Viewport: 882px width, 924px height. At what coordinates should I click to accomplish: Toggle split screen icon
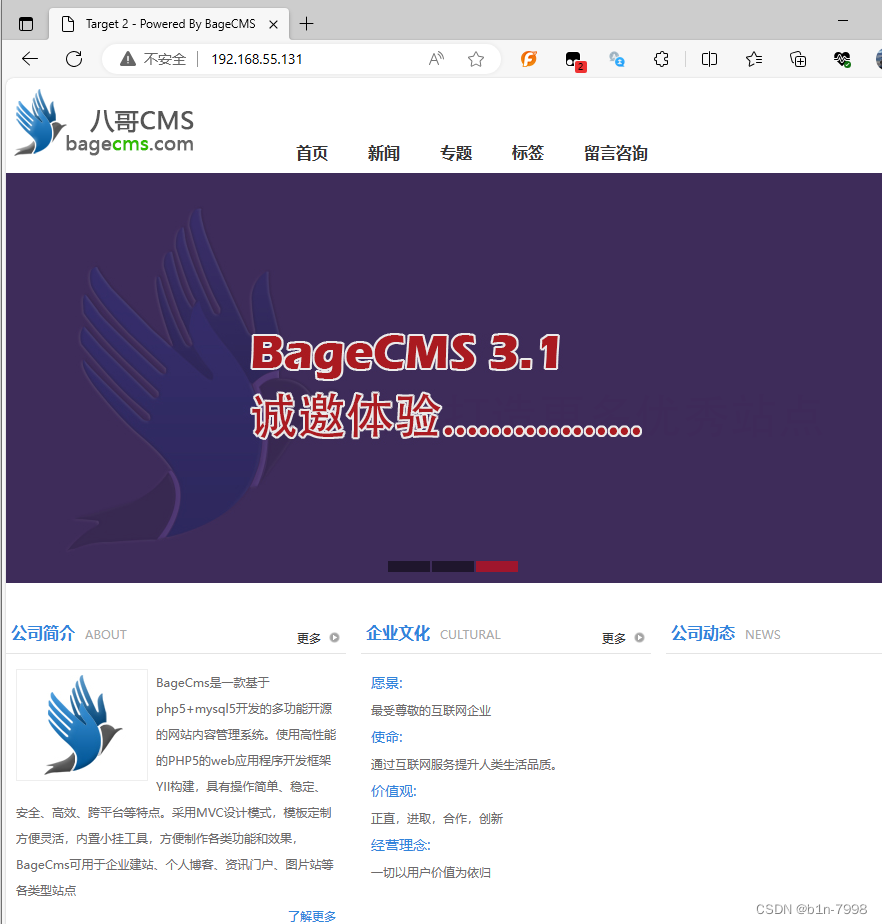[x=709, y=59]
